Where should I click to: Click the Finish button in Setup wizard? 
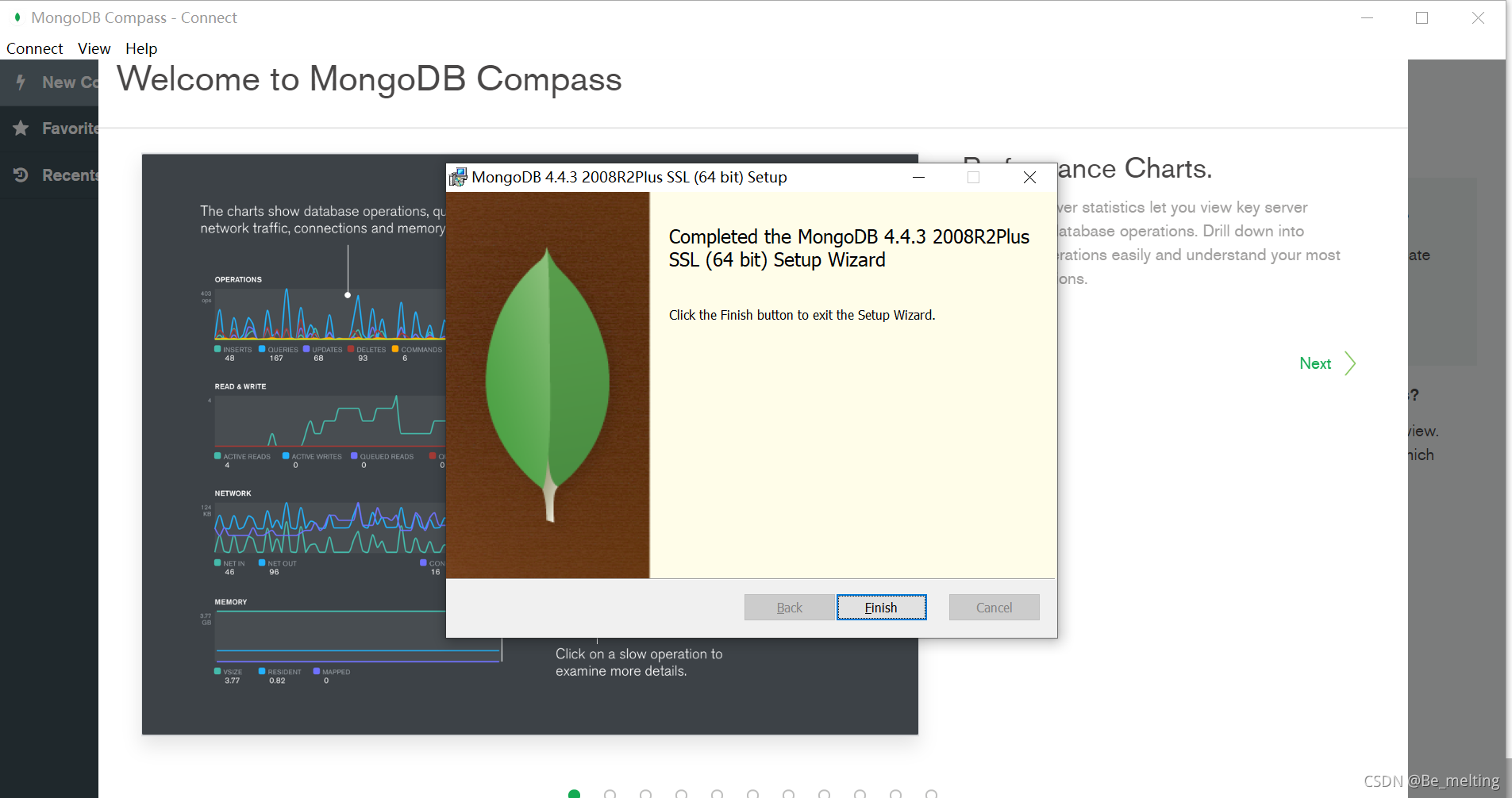tap(881, 608)
